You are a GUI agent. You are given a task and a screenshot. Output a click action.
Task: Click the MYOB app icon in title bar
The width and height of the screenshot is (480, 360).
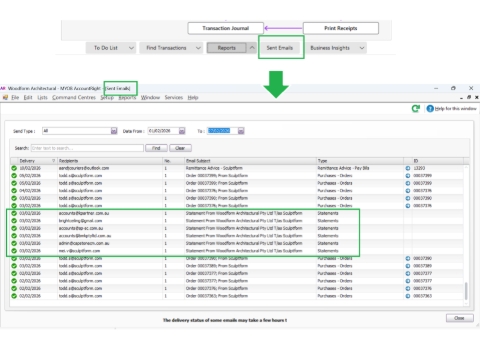coord(3,88)
